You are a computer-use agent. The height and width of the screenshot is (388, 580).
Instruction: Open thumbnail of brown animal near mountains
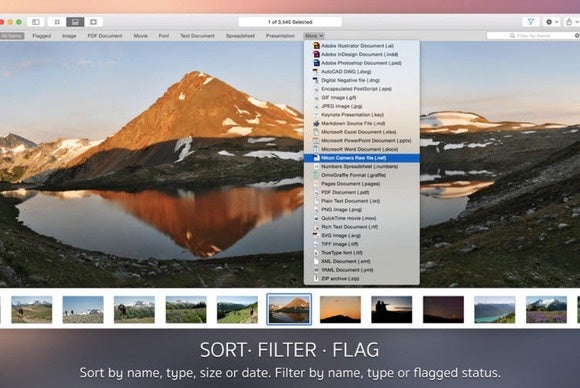(134, 310)
